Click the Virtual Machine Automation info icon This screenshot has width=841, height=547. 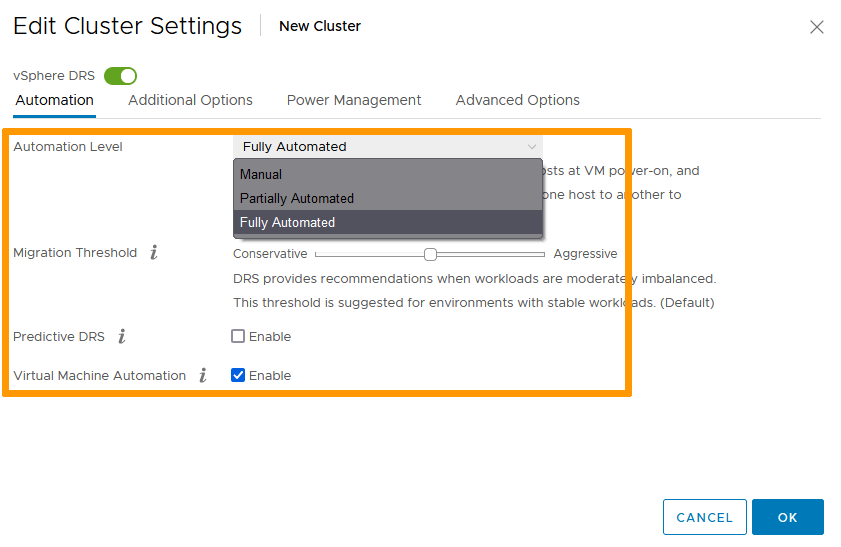point(203,376)
